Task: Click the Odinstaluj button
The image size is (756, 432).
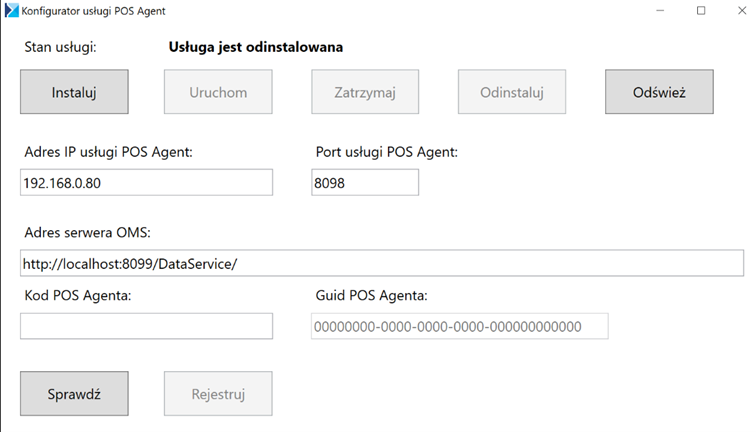Action: pyautogui.click(x=512, y=92)
